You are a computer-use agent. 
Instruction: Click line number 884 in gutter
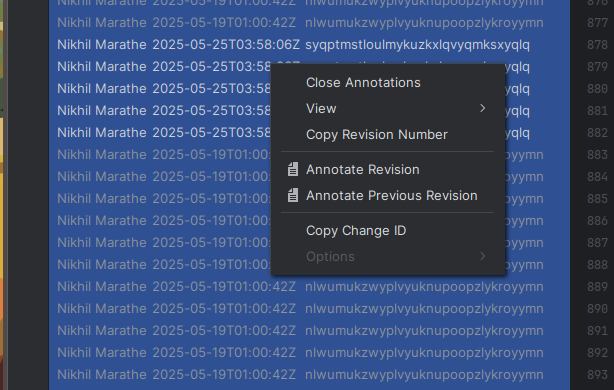tap(598, 177)
